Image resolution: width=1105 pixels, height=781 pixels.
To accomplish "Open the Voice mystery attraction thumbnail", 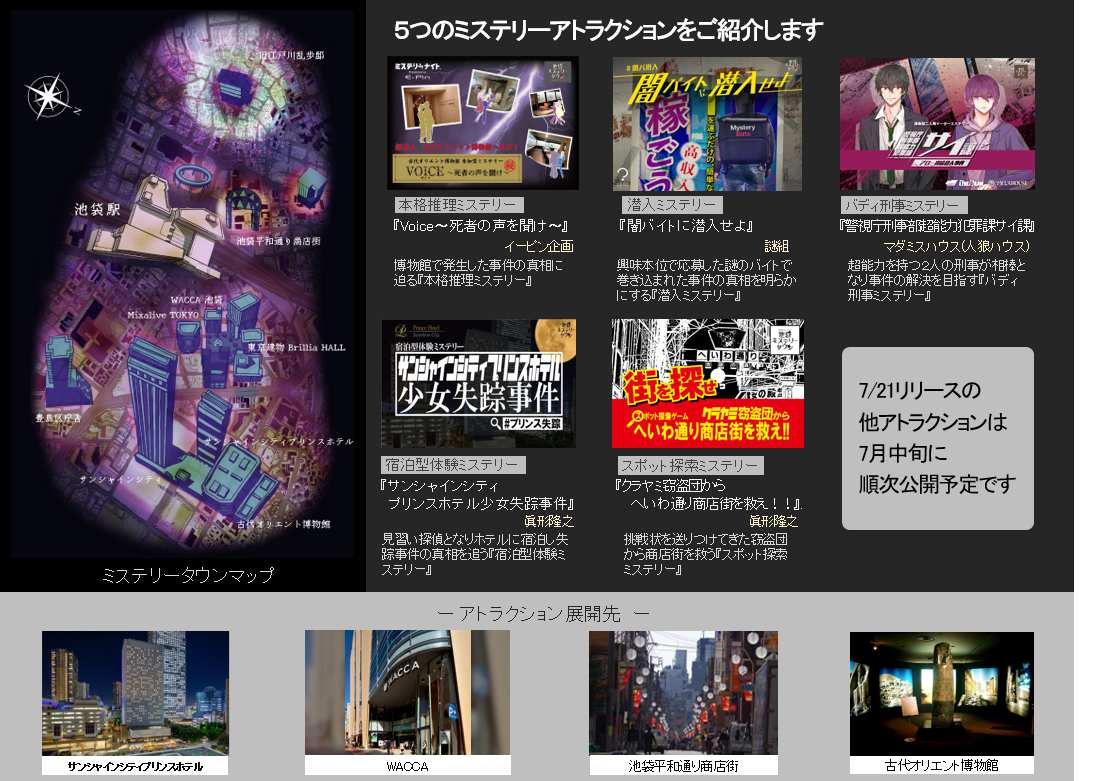I will [483, 123].
